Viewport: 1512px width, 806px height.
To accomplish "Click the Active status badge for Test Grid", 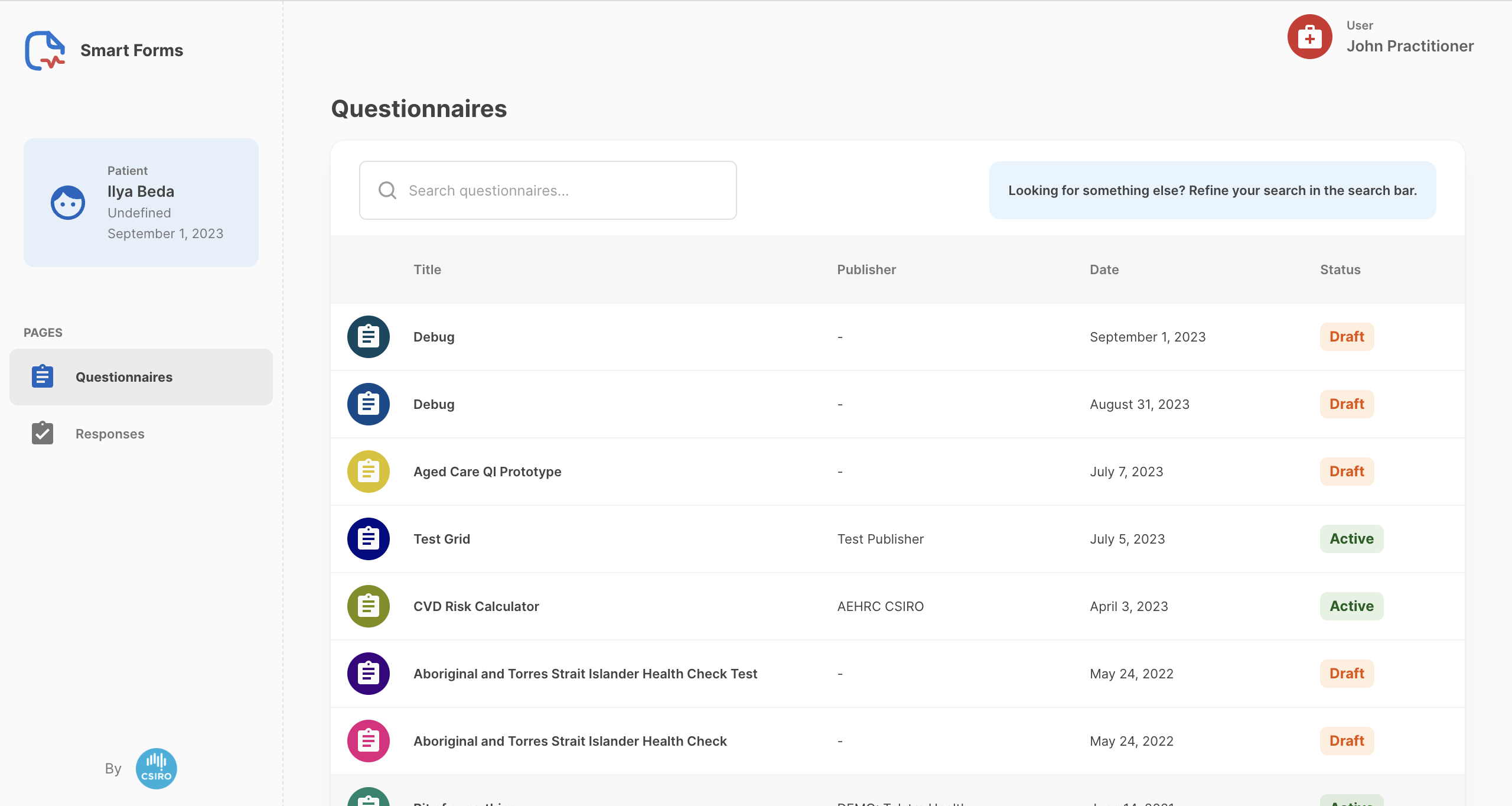I will (x=1351, y=539).
